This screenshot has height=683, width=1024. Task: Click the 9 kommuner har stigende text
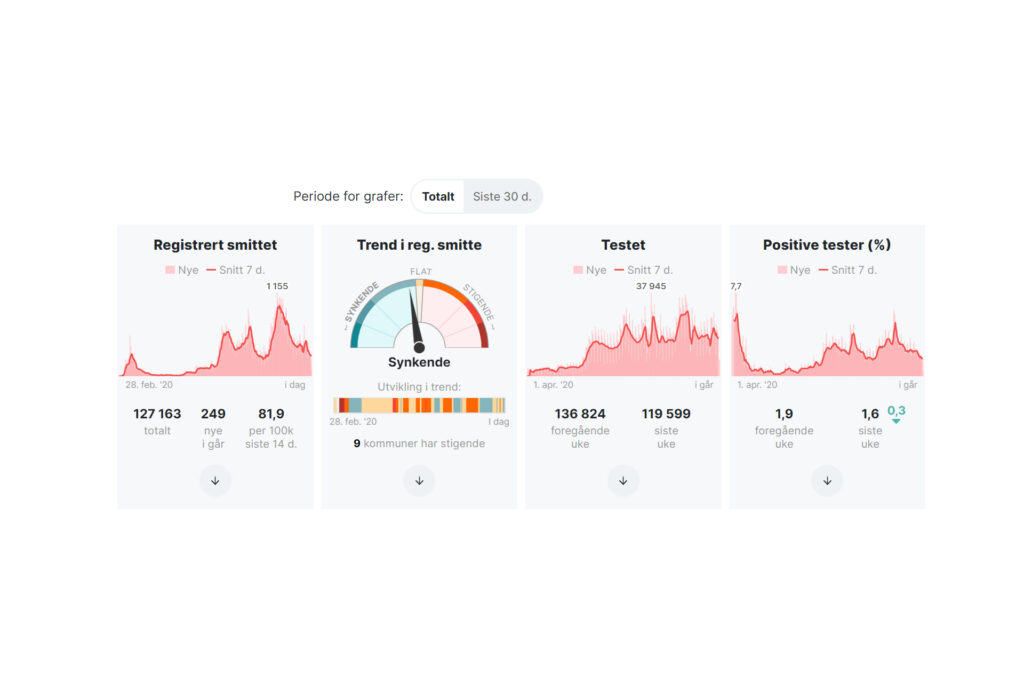pyautogui.click(x=419, y=443)
